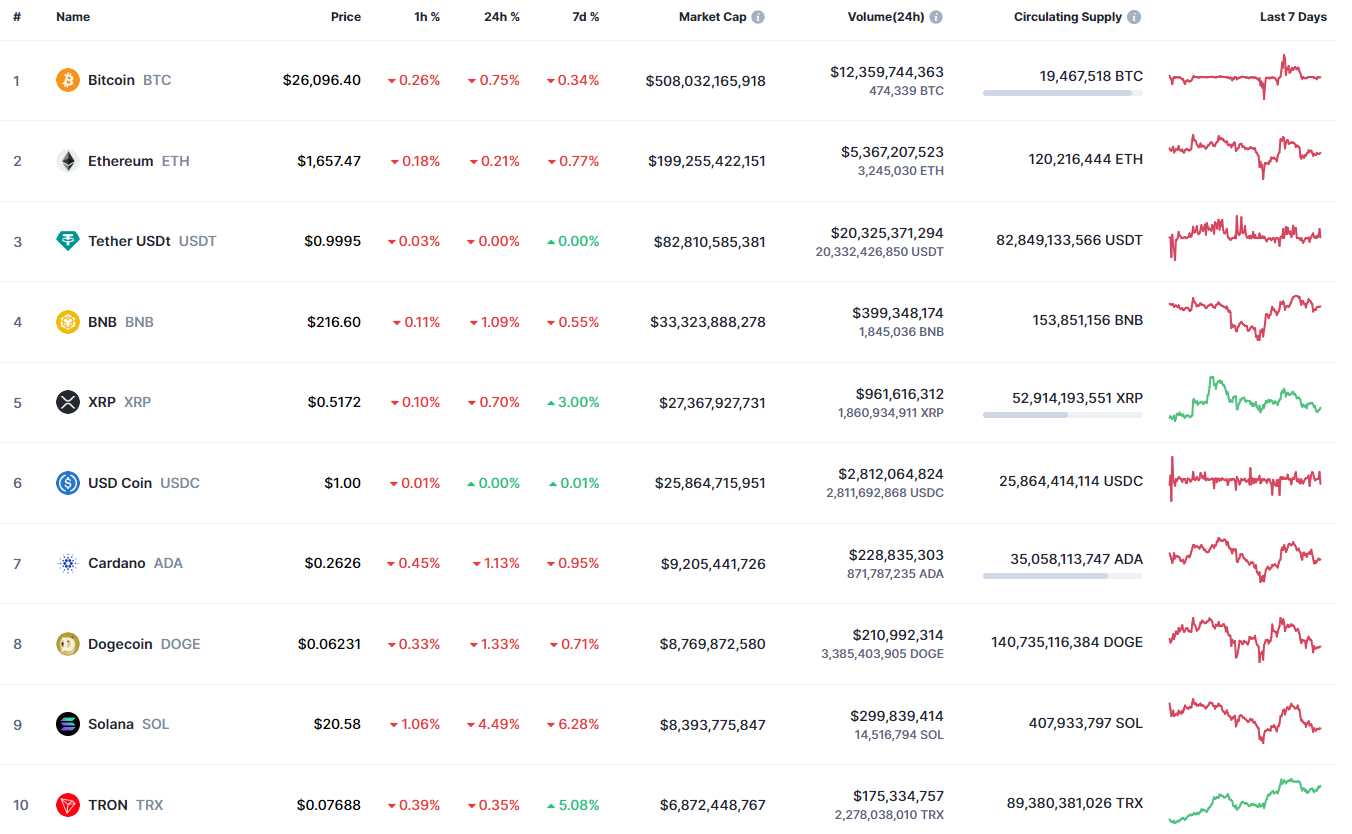1352x834 pixels.
Task: Click the Volume(24h) info tooltip icon
Action: 936,16
